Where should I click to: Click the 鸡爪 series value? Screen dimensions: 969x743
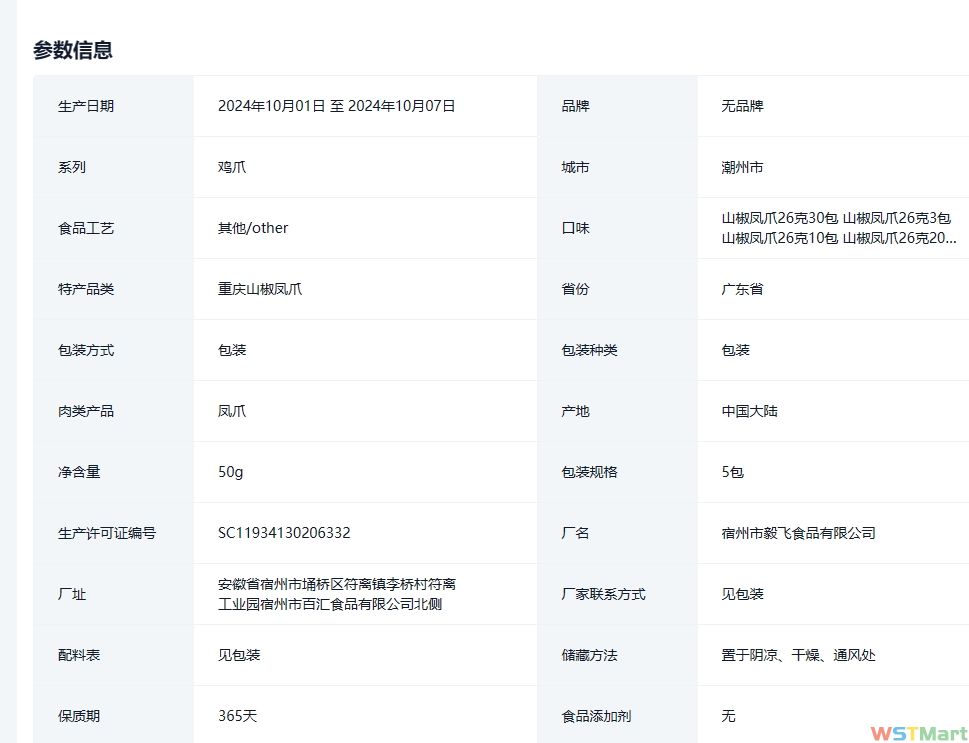[x=232, y=167]
